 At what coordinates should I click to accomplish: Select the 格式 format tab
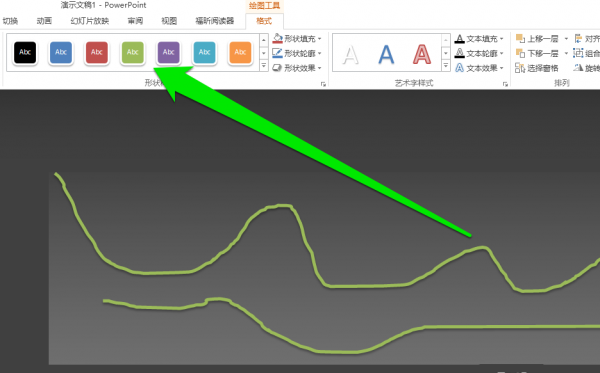[264, 21]
